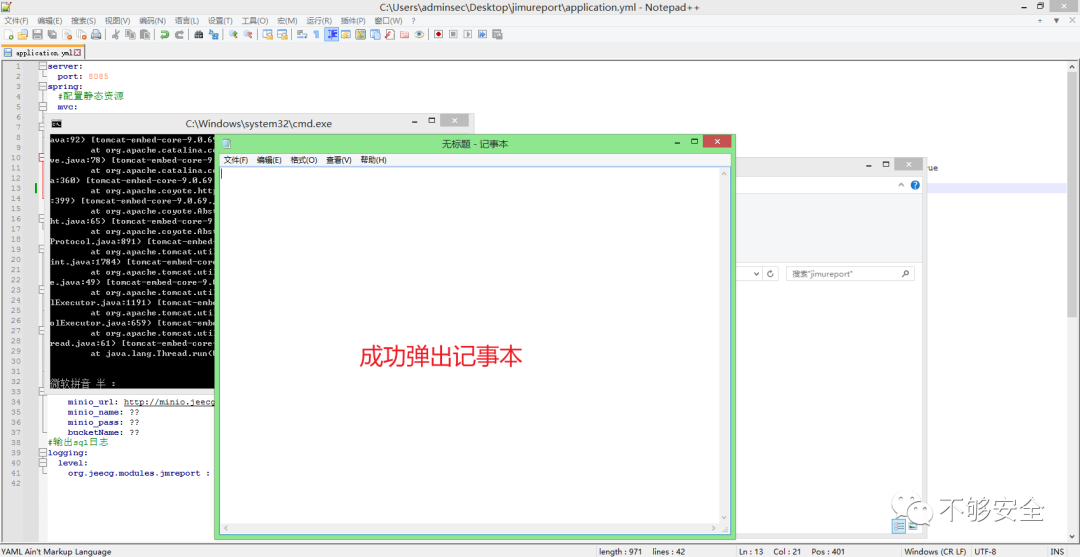This screenshot has width=1080, height=557.
Task: Toggle Show All Characters pilcrow icon
Action: pos(316,34)
